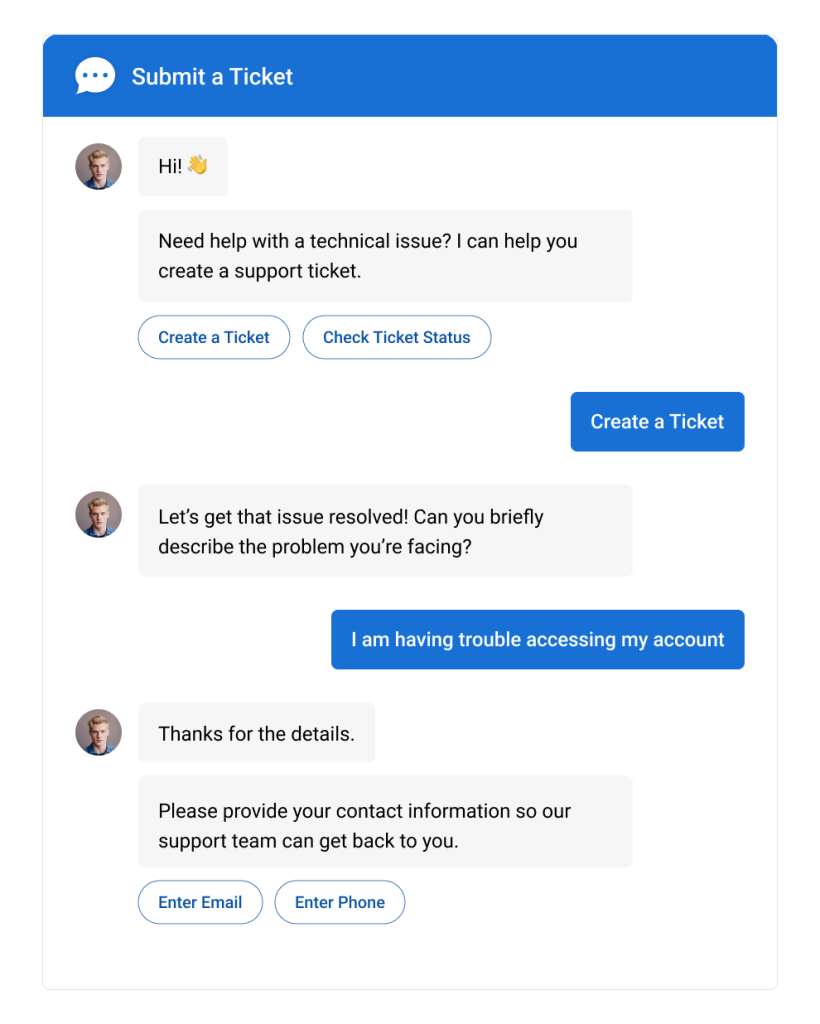This screenshot has height=1024, width=820.
Task: Click the agent avatar beside the Hi message
Action: [98, 166]
